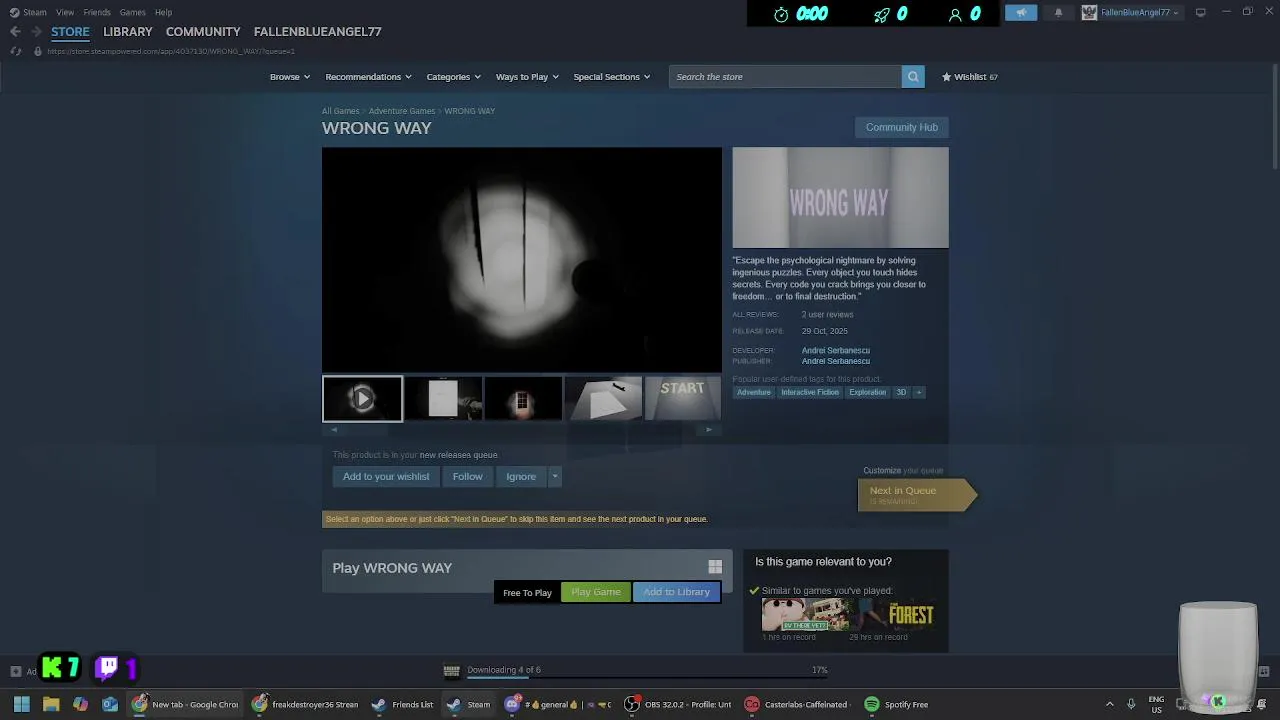Click the Windows platform icon beside Play WRONG WAY

point(715,567)
